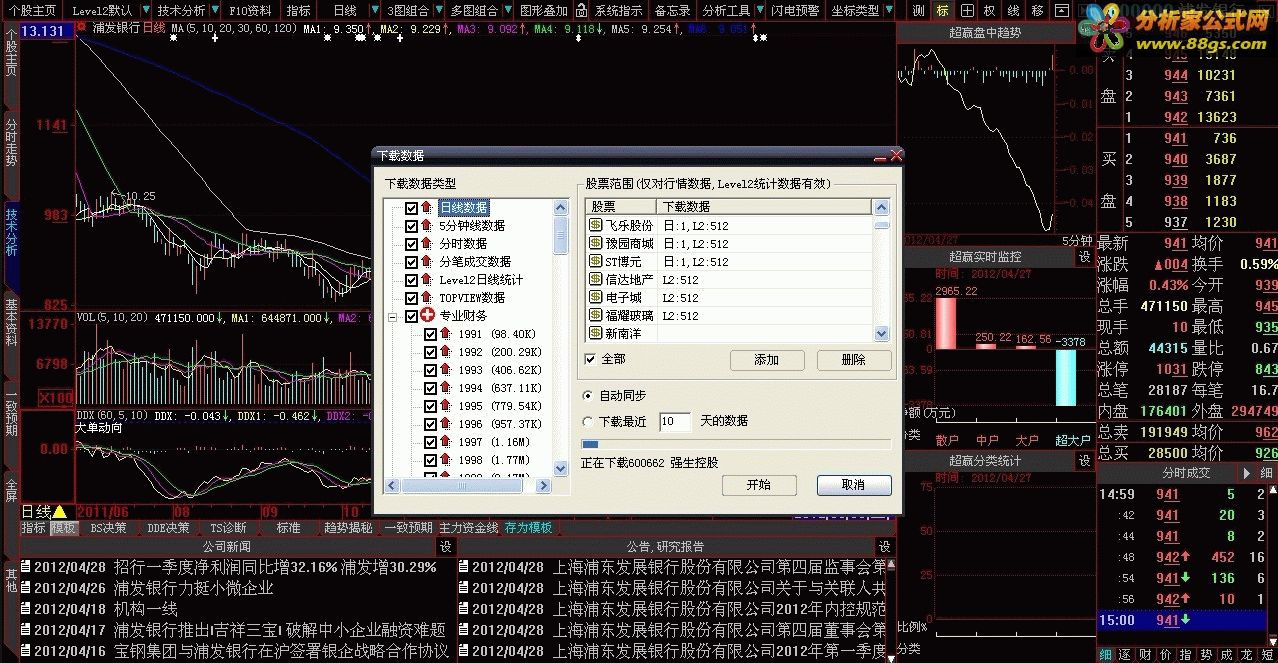Open the 坐标类型 dropdown
This screenshot has height=663, width=1278.
[860, 10]
